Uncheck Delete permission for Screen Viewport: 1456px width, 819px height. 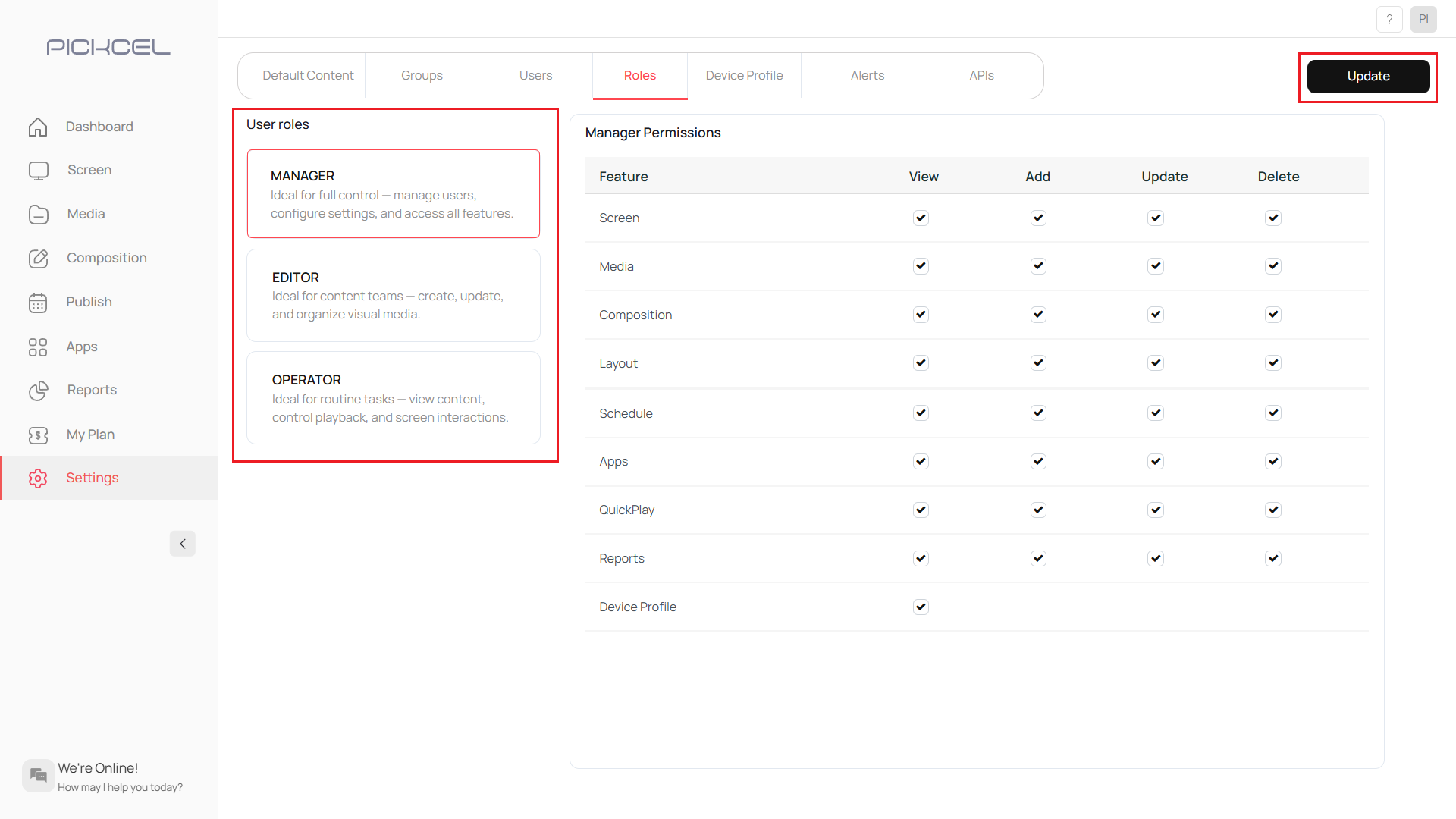tap(1273, 218)
